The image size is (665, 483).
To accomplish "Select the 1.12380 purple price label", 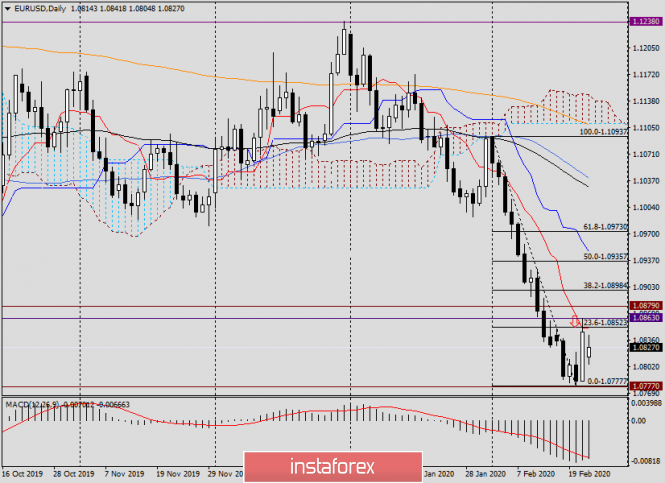I will pyautogui.click(x=641, y=21).
